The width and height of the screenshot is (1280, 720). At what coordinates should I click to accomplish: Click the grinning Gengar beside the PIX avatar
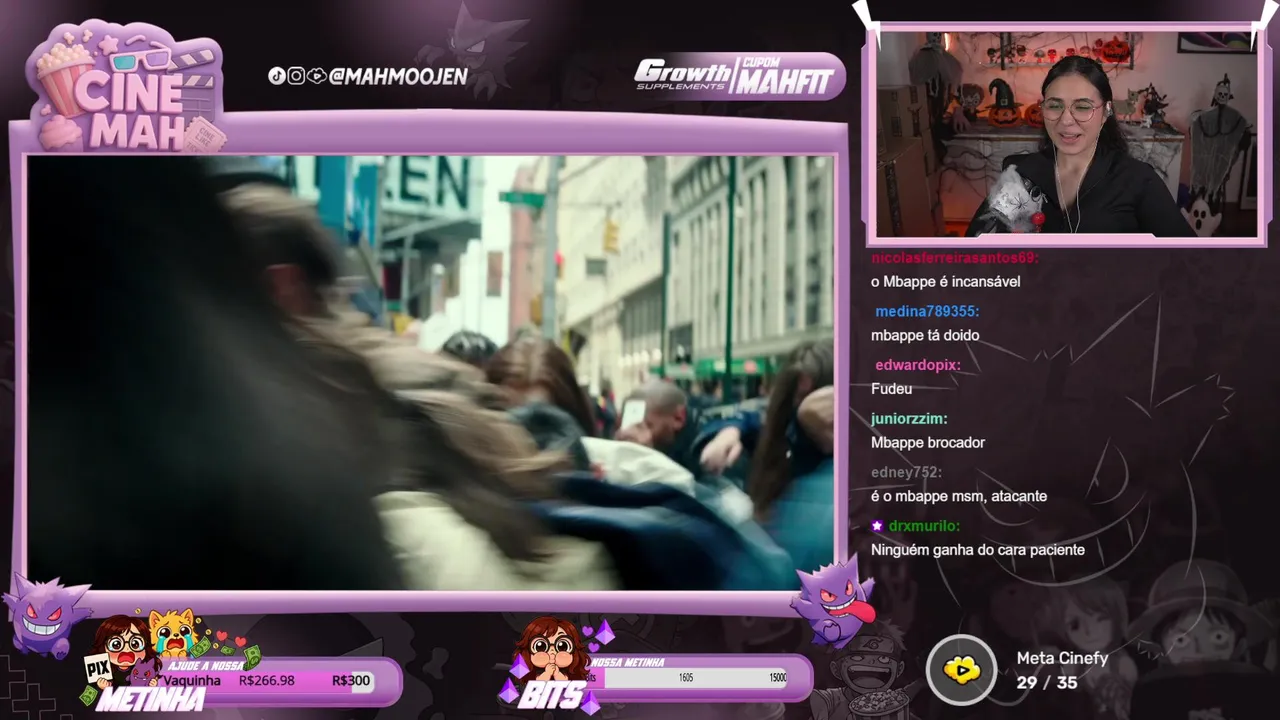coord(44,614)
